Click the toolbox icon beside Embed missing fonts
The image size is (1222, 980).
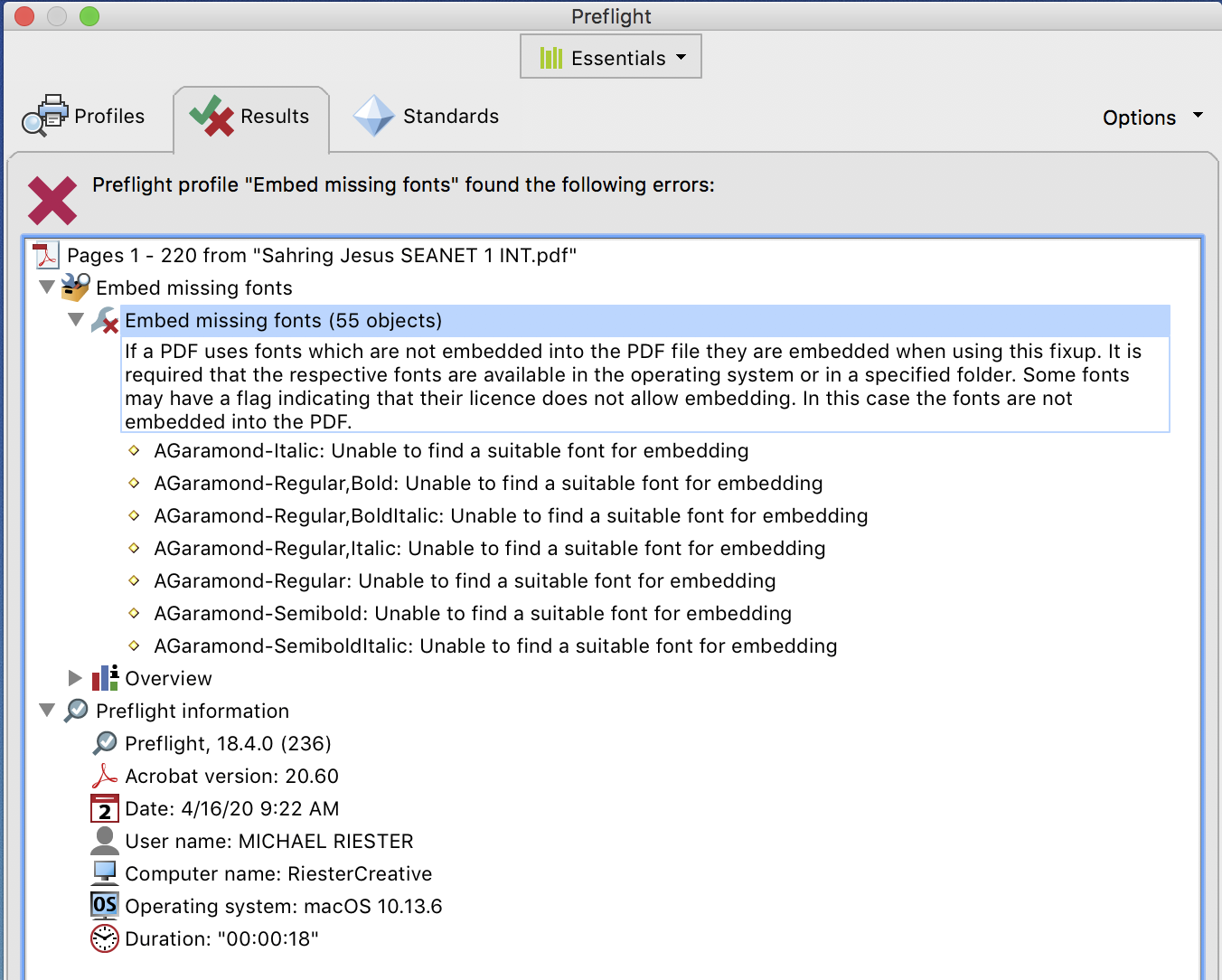click(x=75, y=287)
